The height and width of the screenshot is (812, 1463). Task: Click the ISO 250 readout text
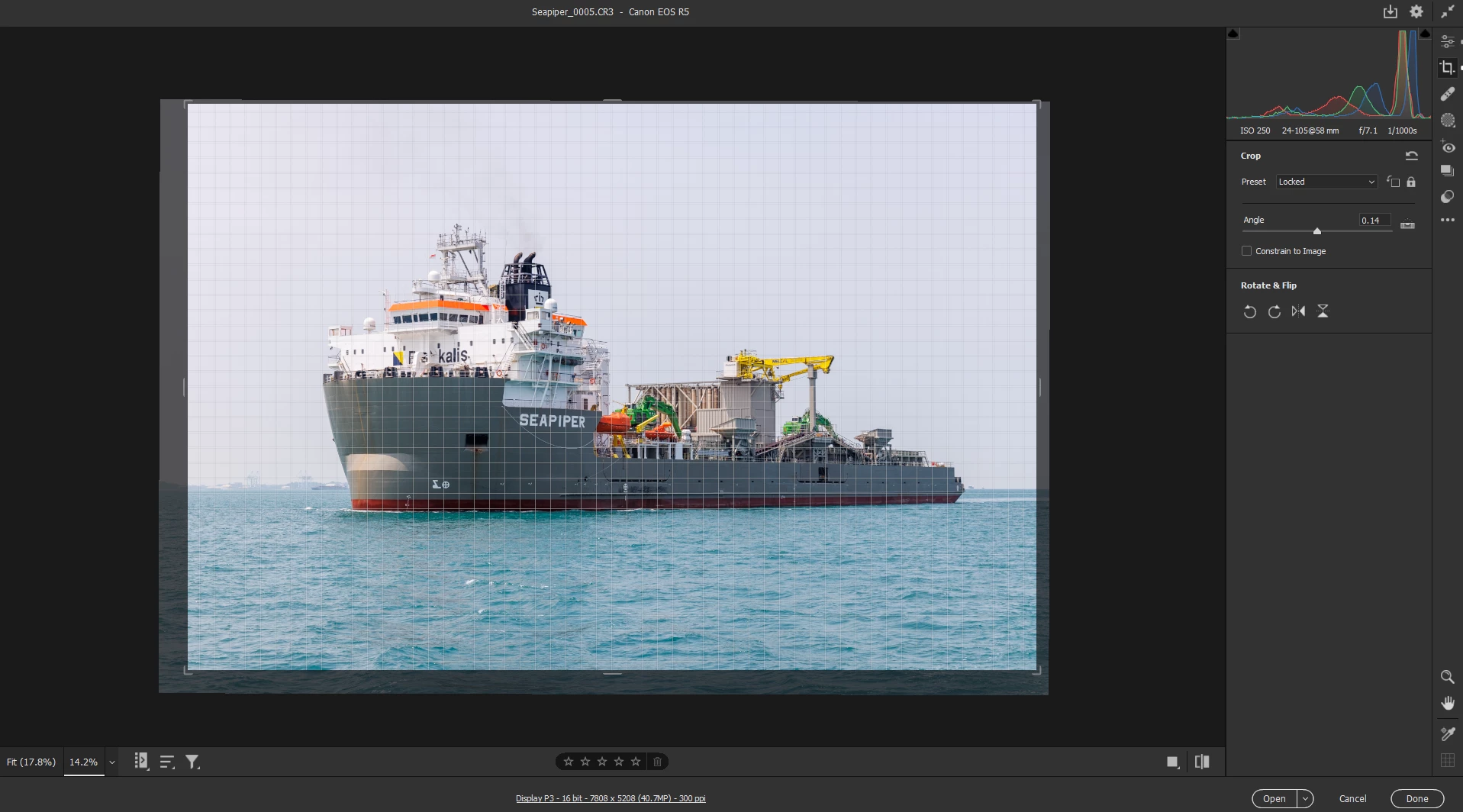click(1255, 130)
